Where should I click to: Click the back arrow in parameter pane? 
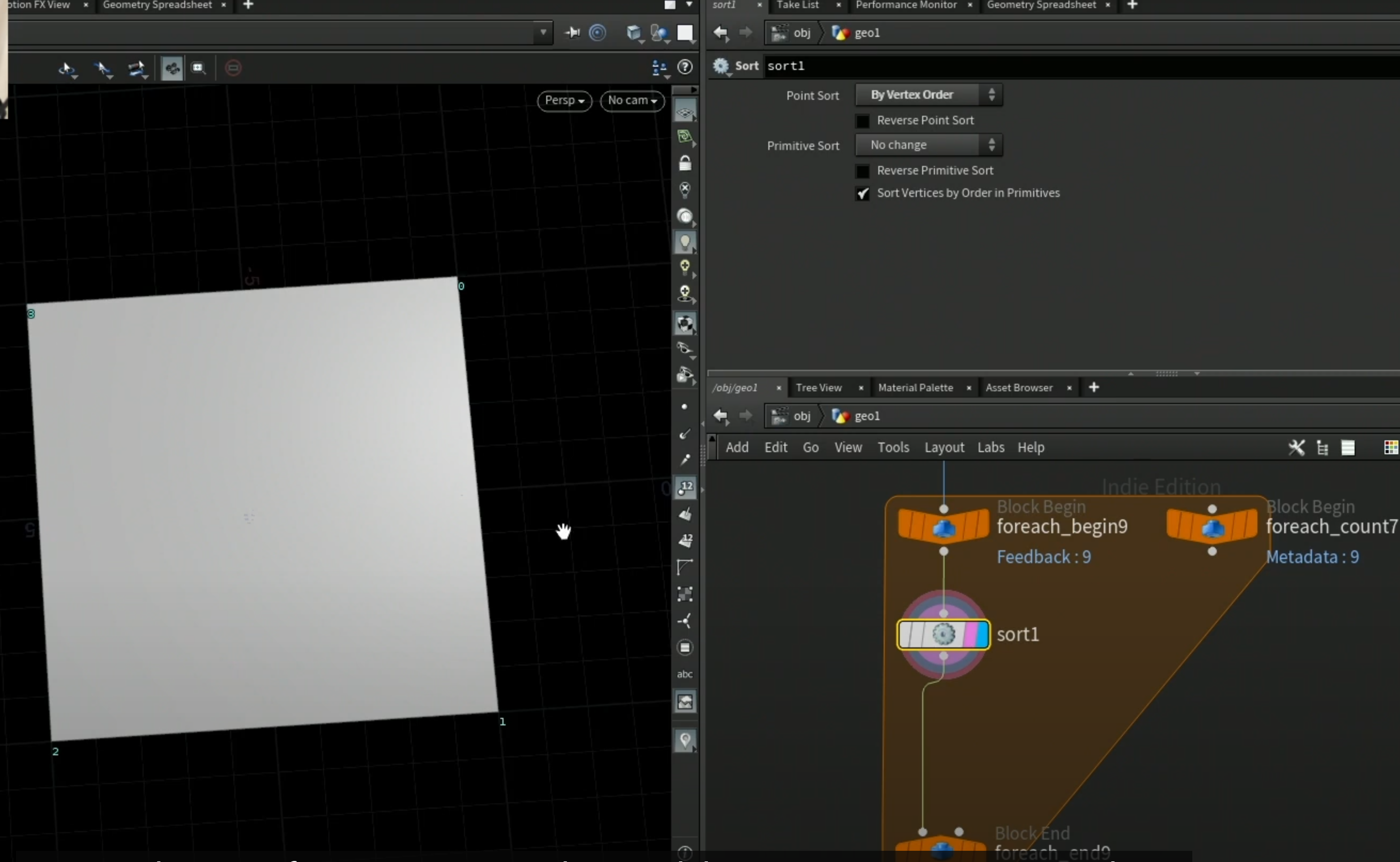721,33
